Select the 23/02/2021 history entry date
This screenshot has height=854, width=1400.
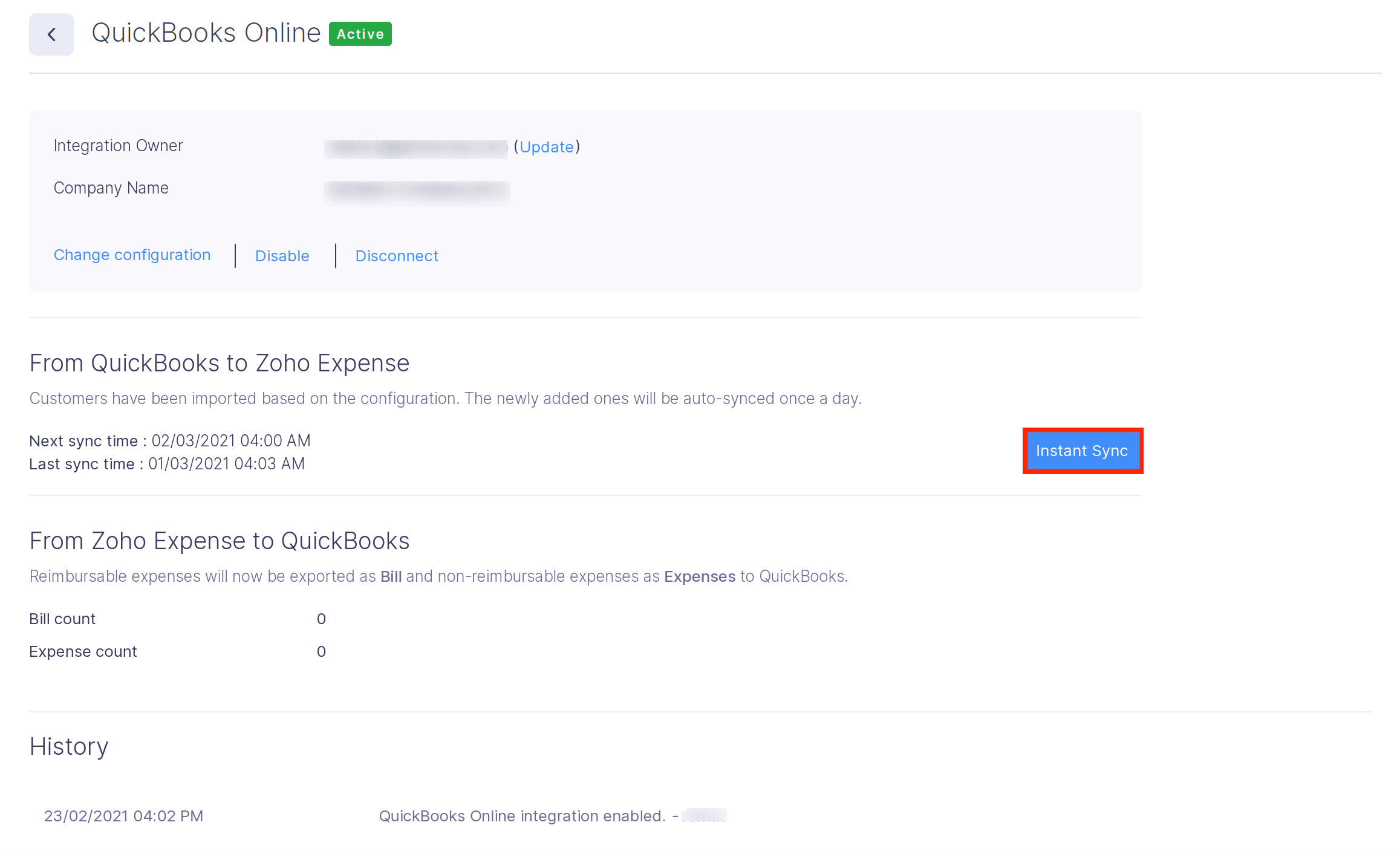click(x=123, y=816)
